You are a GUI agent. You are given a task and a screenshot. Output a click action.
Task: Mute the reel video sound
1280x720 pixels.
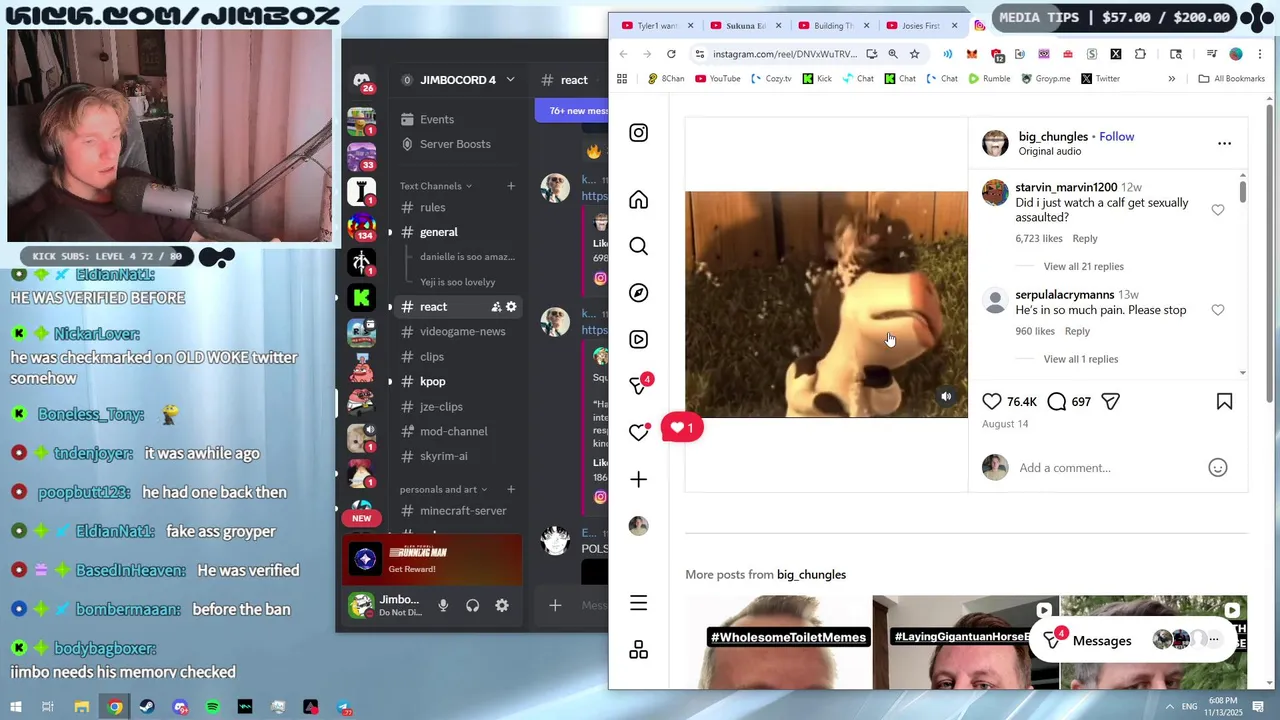946,397
